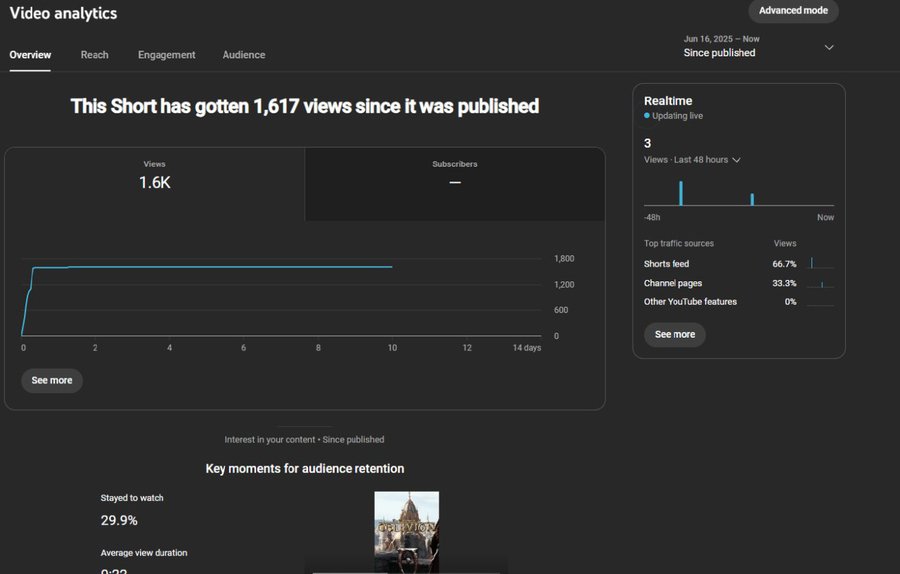Viewport: 900px width, 574px height.
Task: Select the Views metric card
Action: click(154, 184)
